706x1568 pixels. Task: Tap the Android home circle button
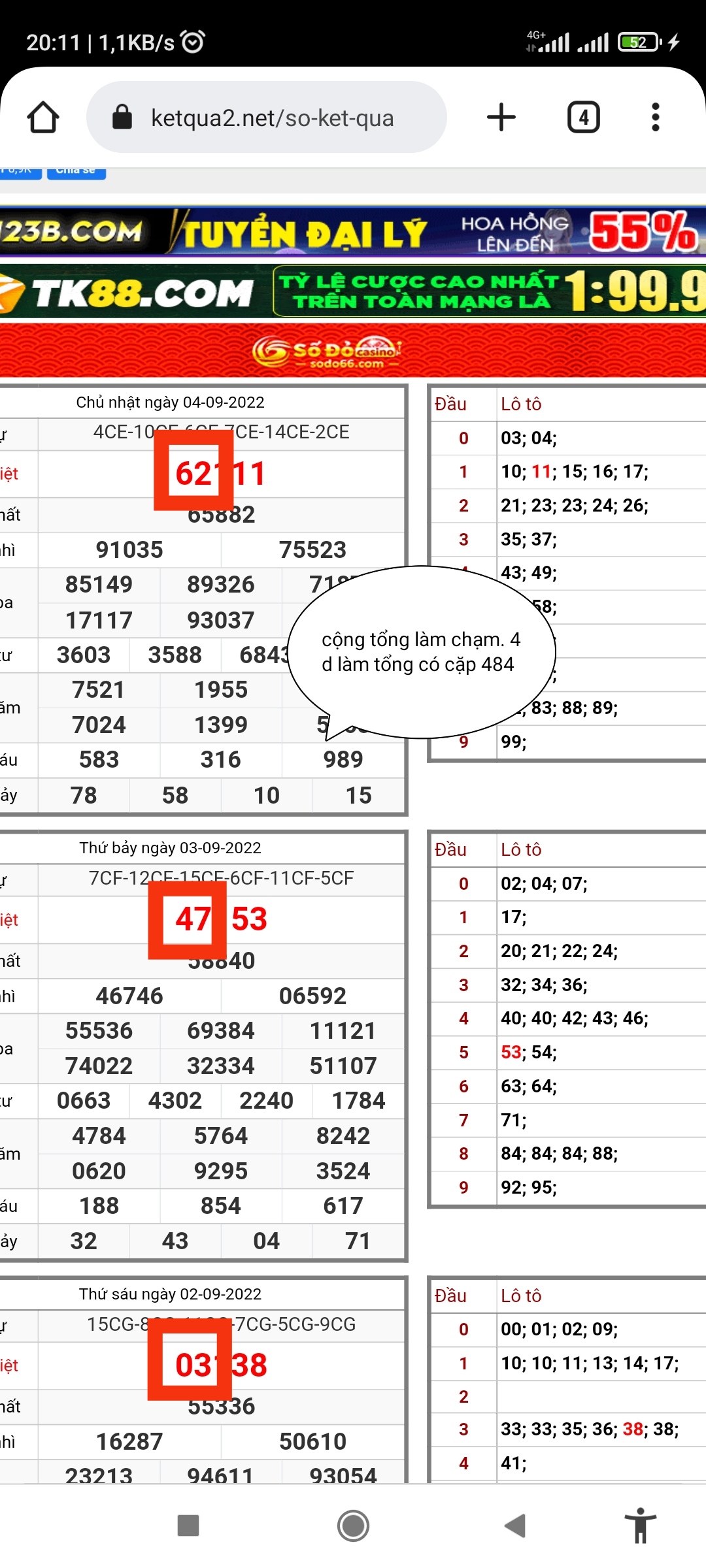click(x=353, y=1526)
